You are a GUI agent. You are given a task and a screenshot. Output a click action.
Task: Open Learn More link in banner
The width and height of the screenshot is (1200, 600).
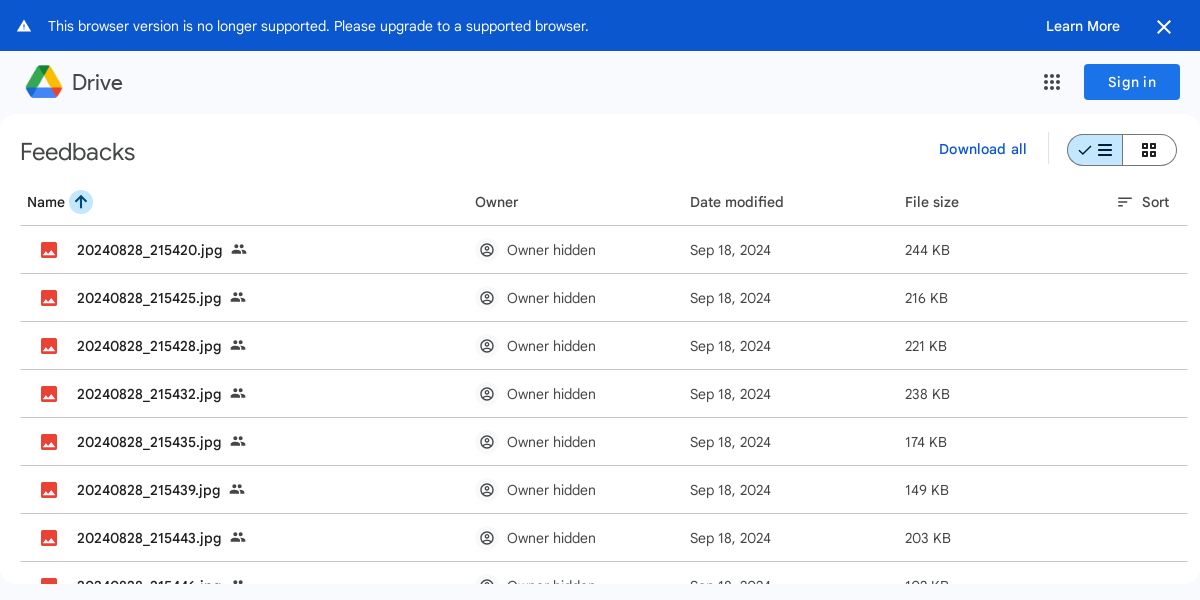(x=1082, y=27)
